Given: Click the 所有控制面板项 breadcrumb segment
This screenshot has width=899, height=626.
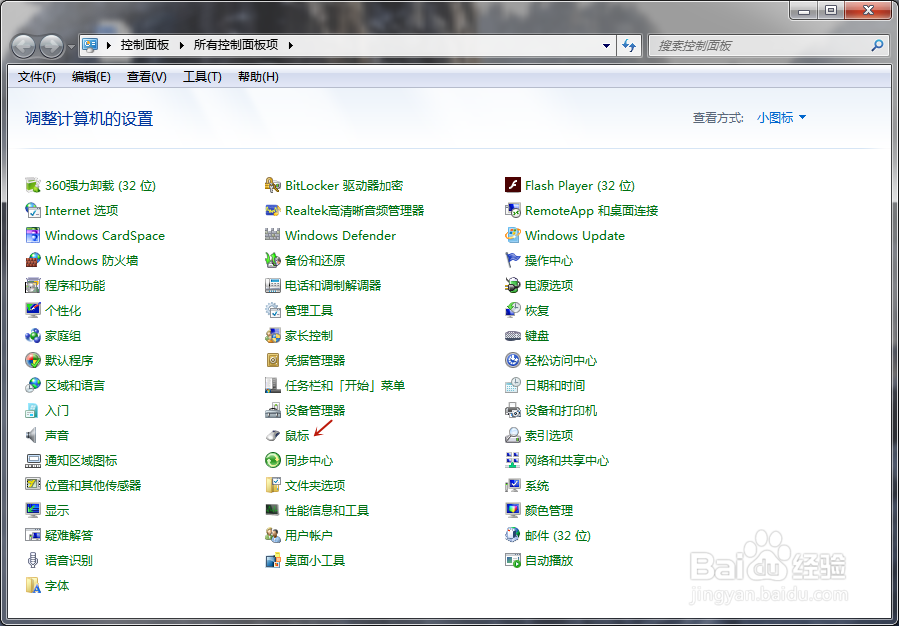Looking at the screenshot, I should click(x=236, y=45).
